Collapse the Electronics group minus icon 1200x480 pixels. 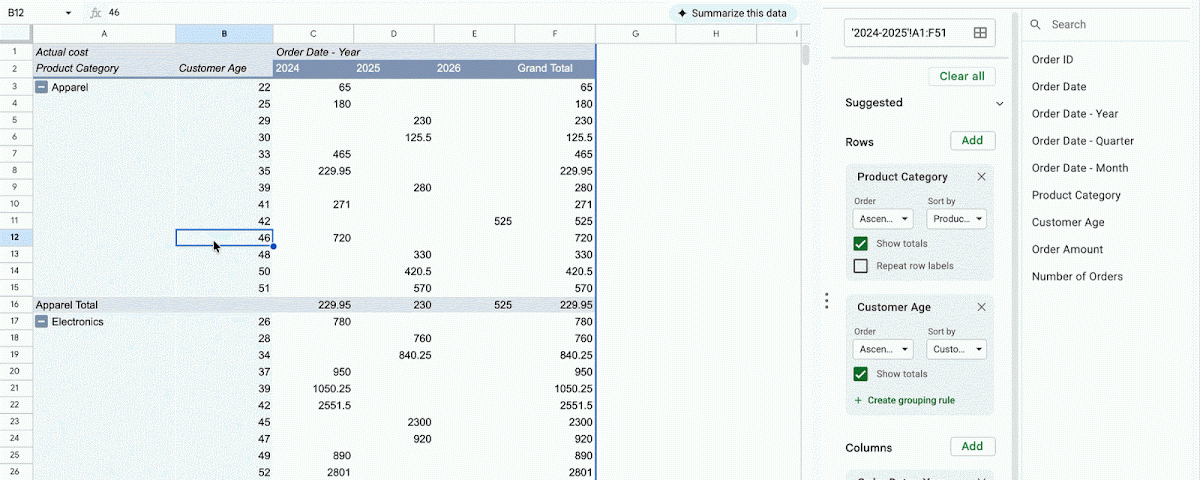(41, 322)
